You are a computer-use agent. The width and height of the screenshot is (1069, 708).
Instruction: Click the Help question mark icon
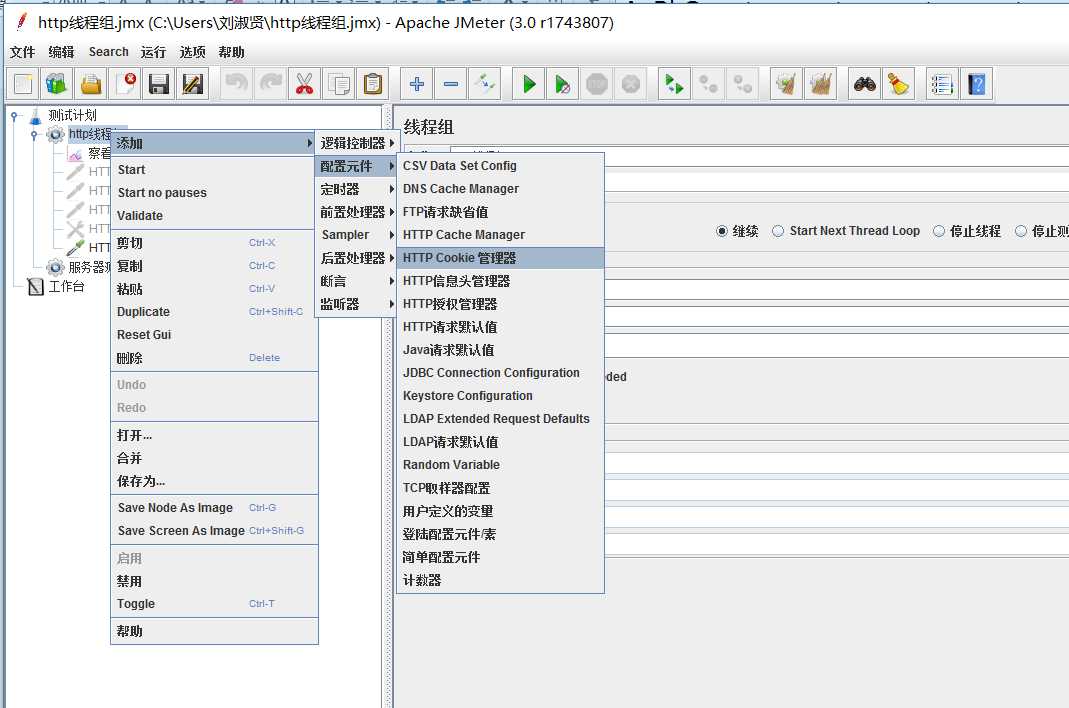[976, 85]
